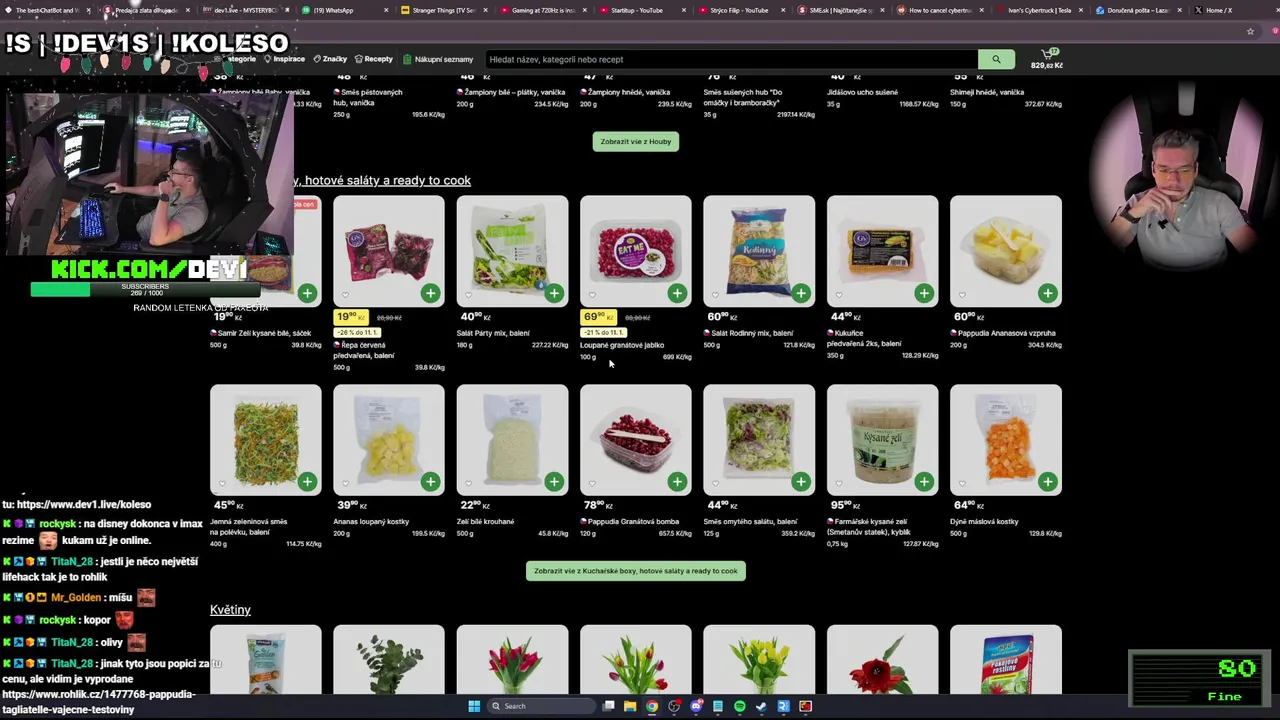The height and width of the screenshot is (720, 1280).
Task: Add Ananas loupaný kostky to cart
Action: click(x=430, y=481)
